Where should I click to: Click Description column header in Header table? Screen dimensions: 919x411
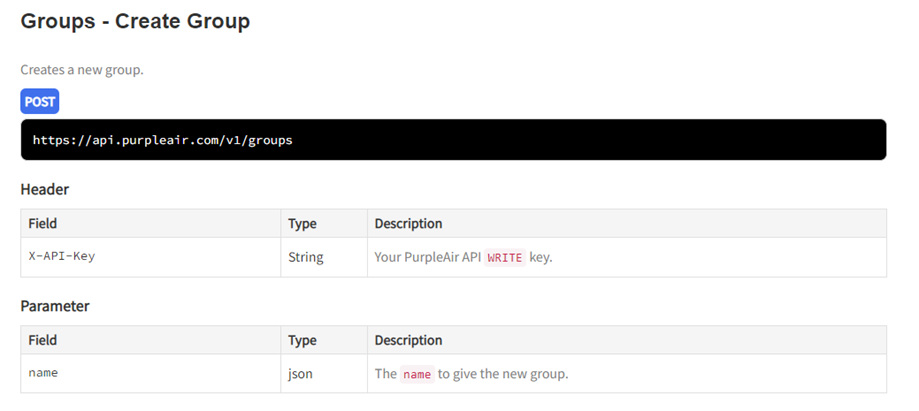click(x=408, y=223)
